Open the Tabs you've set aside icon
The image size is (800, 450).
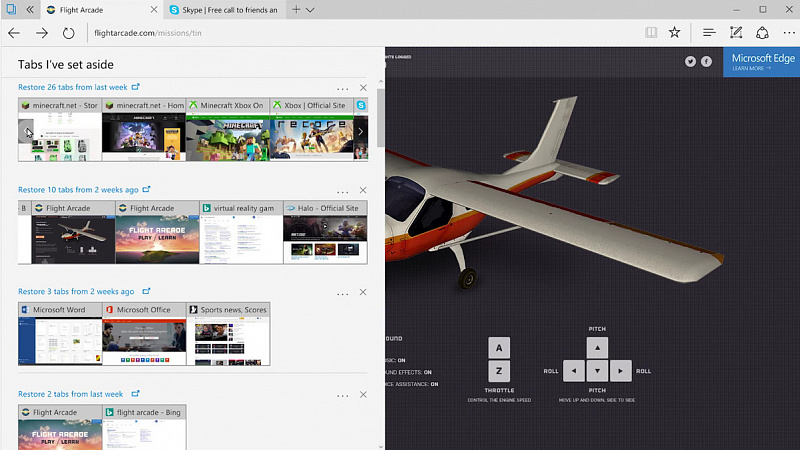(x=11, y=9)
